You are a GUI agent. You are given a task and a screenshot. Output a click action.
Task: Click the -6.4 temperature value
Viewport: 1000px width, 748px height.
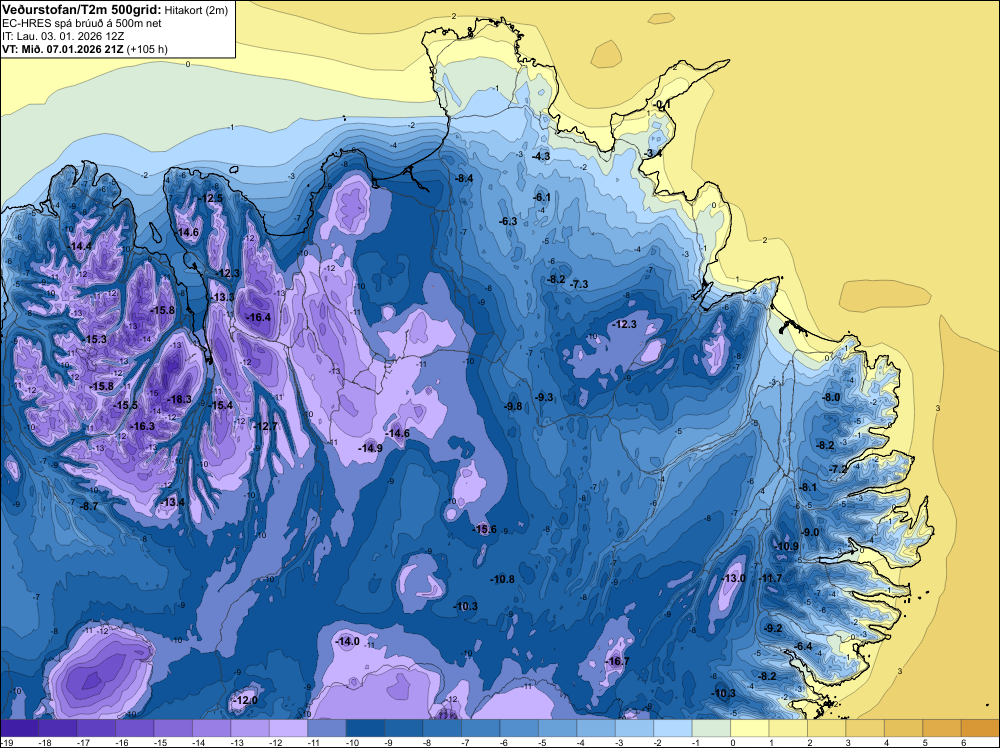coord(804,646)
